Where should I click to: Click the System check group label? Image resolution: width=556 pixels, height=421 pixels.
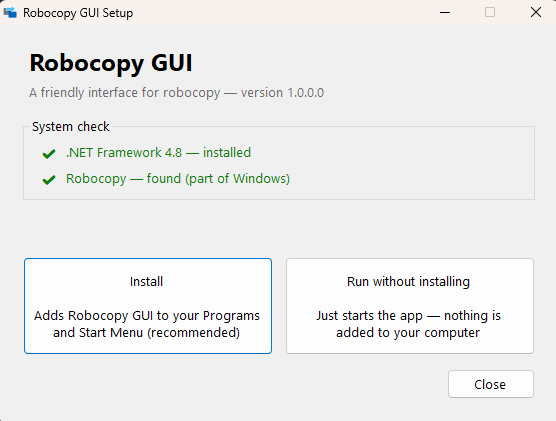coord(71,127)
